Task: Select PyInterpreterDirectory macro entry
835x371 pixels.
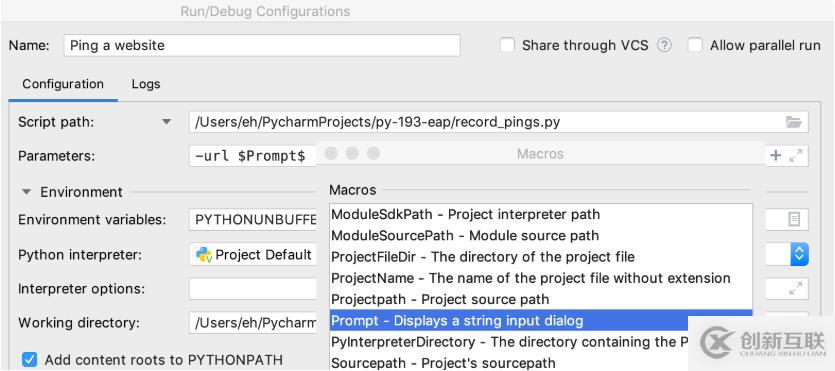Action: click(509, 342)
